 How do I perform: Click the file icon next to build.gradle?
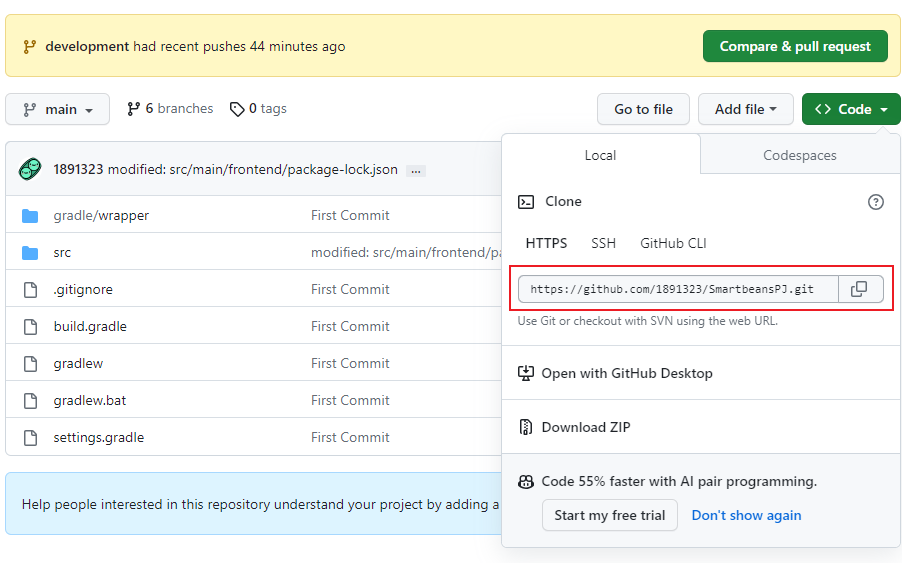(x=30, y=327)
